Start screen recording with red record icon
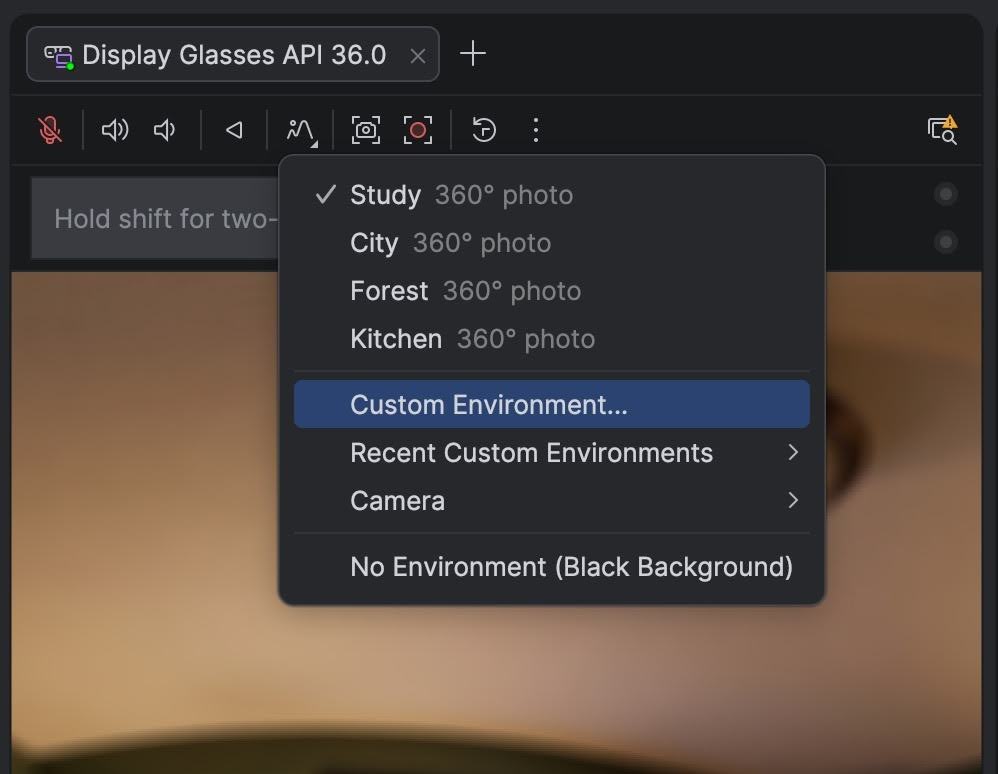Viewport: 998px width, 774px height. click(418, 130)
